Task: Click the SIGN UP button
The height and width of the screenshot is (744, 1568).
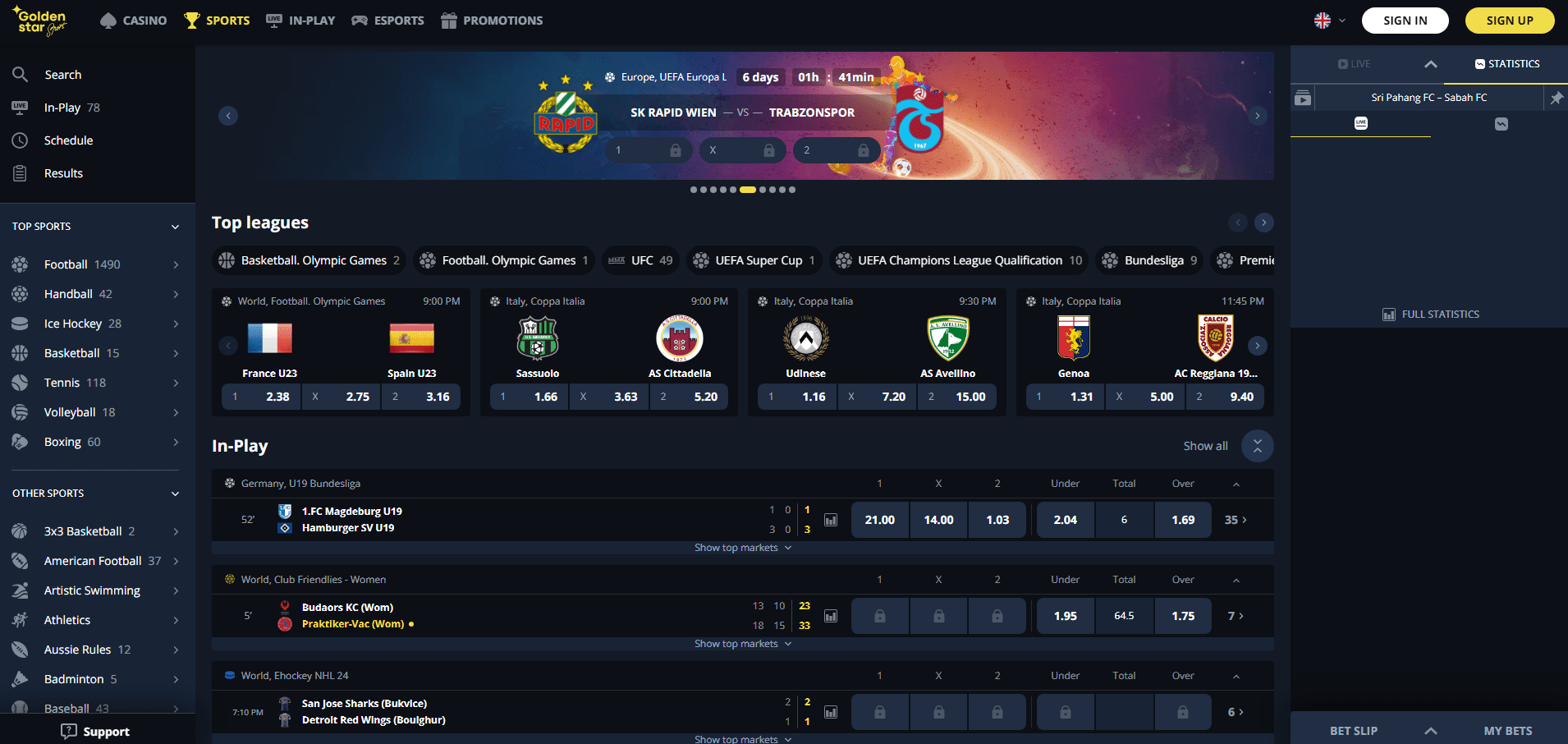Action: 1510,21
